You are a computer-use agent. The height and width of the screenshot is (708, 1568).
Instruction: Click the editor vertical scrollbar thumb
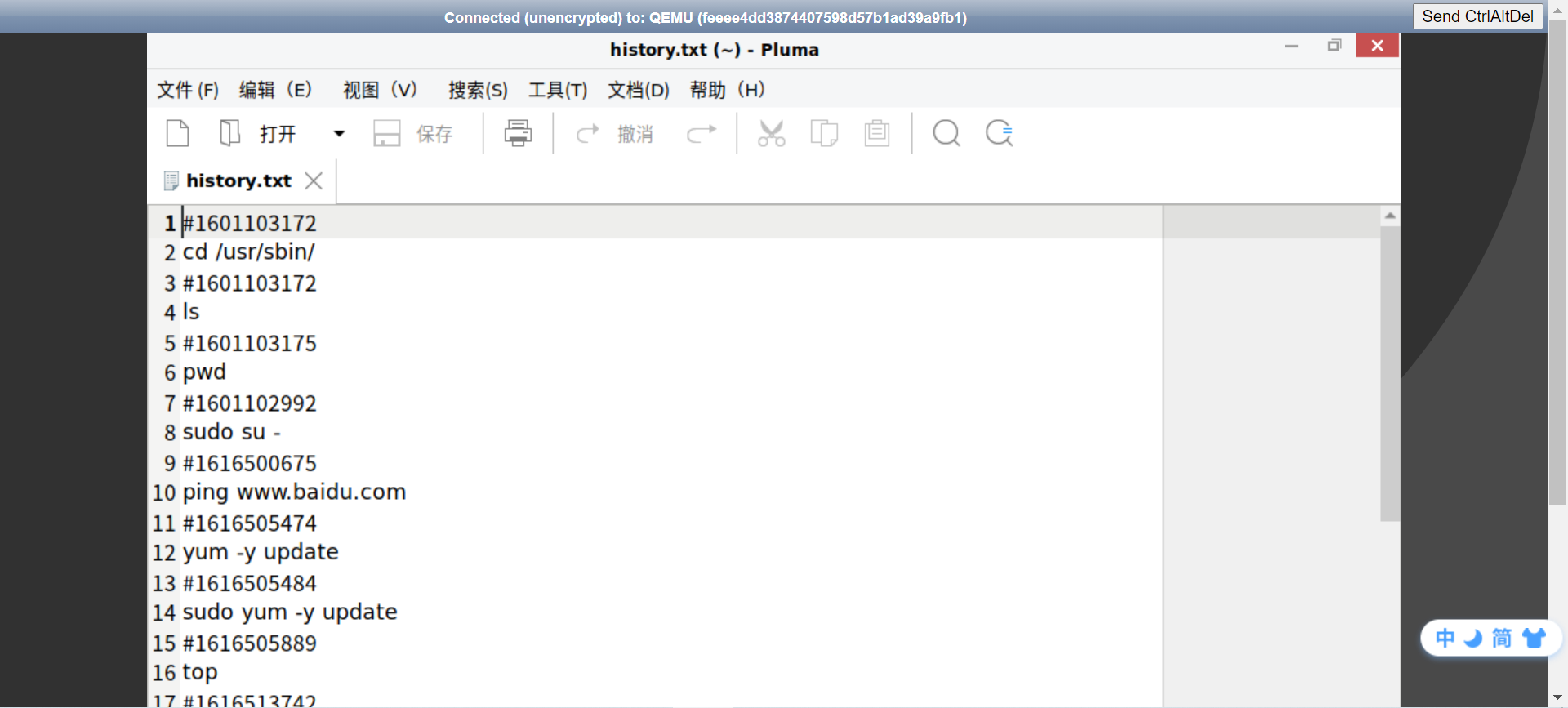(x=1390, y=374)
